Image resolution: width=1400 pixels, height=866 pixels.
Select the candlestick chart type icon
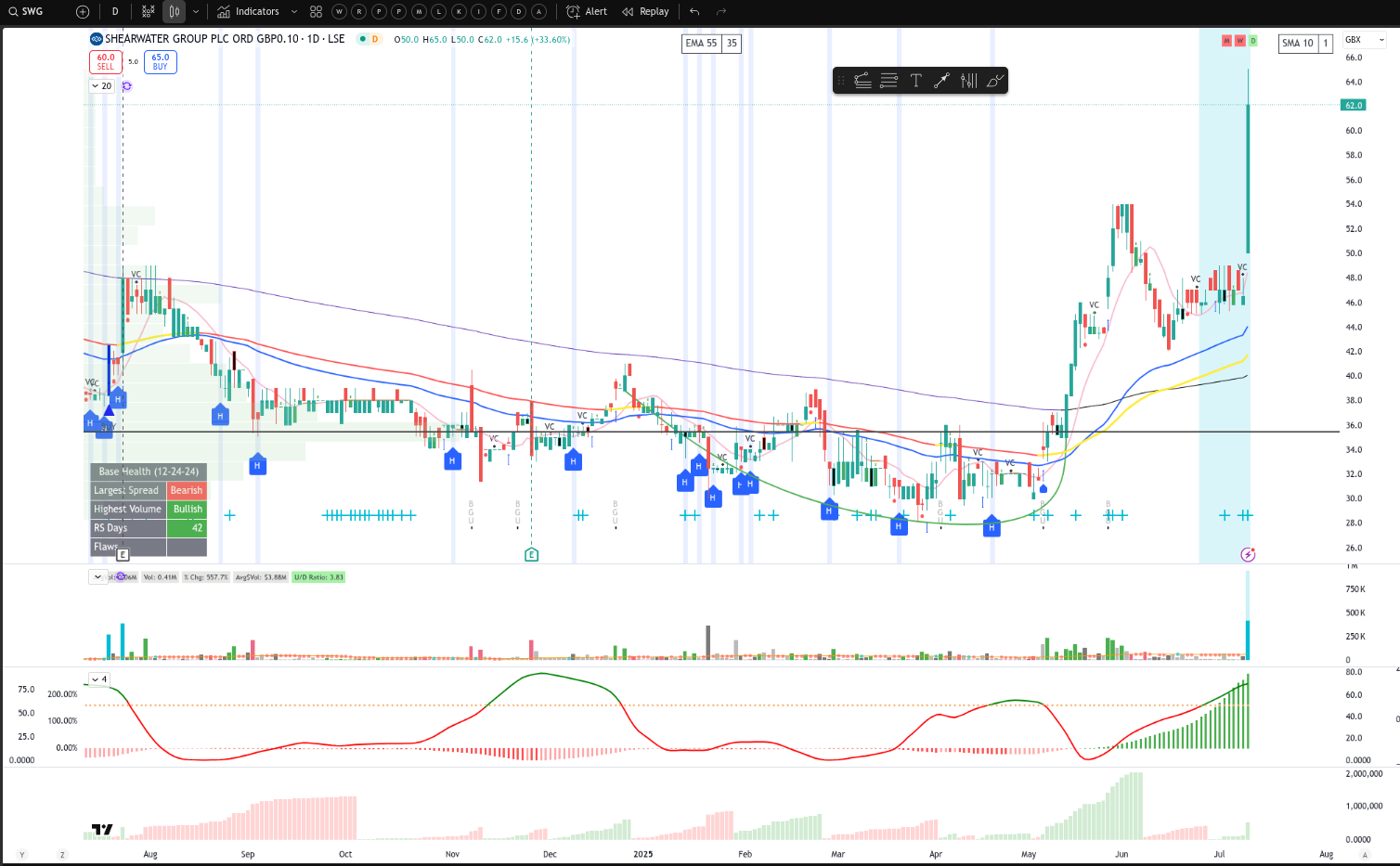(175, 11)
